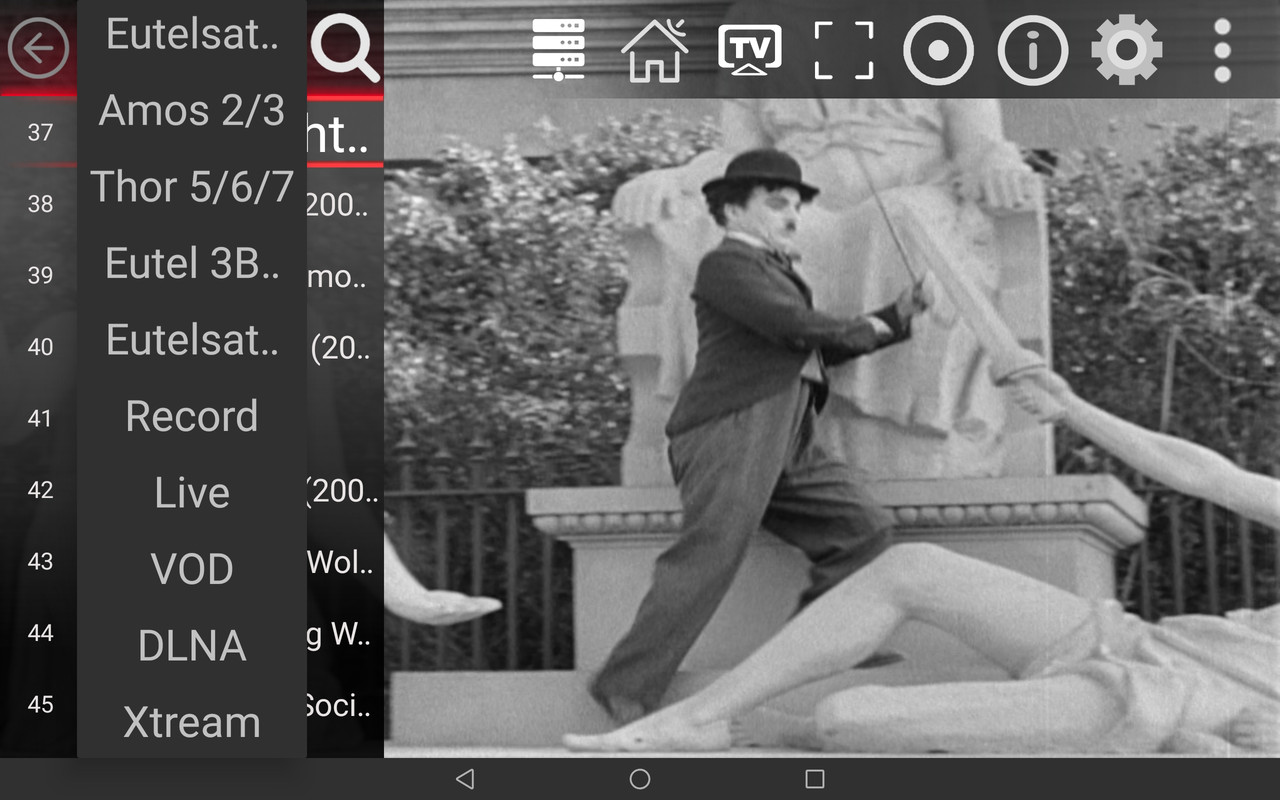Select Thor 5/6/7 from the list
Screen dimensions: 1280x800
[192, 187]
